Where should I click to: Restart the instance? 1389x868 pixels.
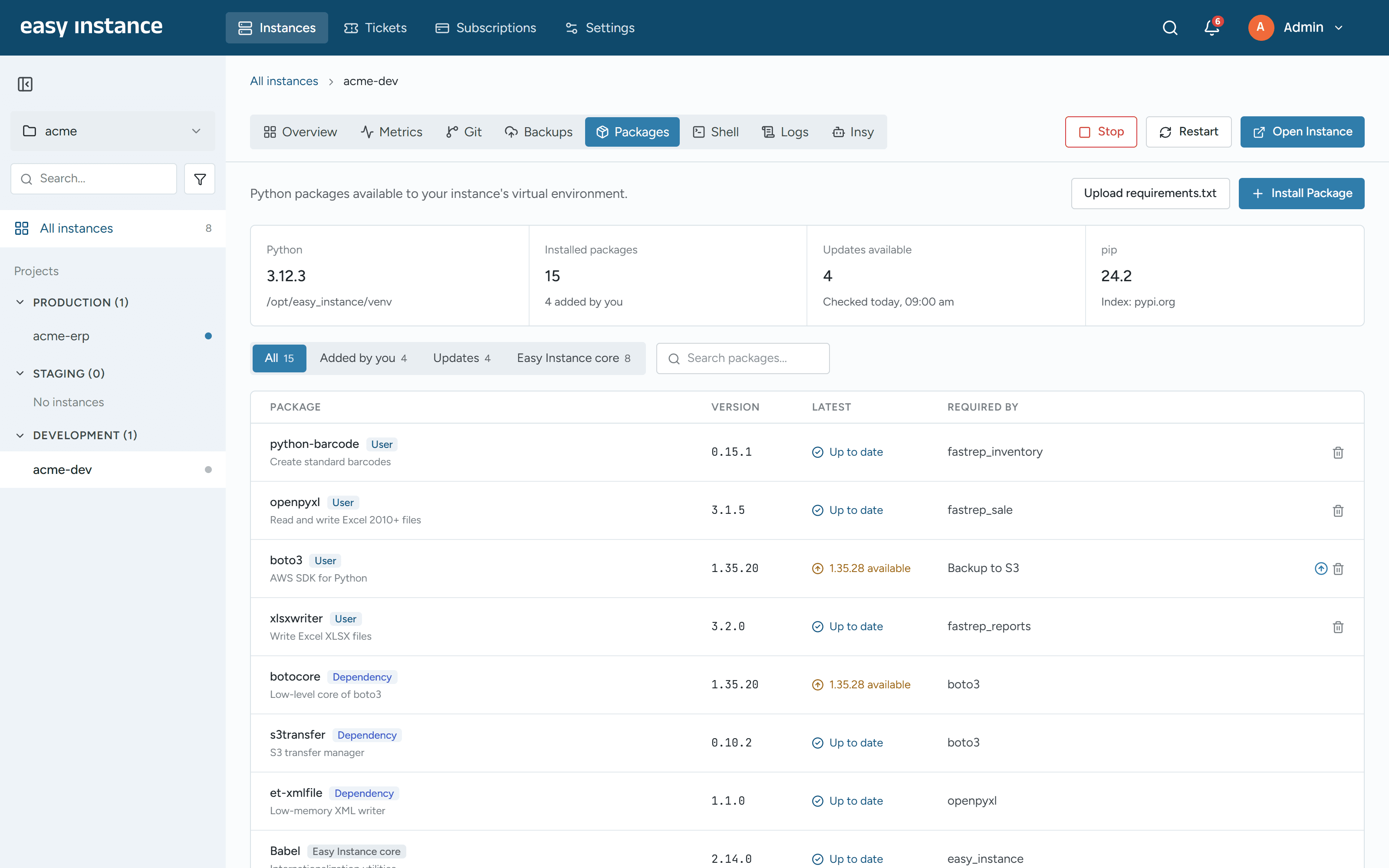tap(1189, 132)
